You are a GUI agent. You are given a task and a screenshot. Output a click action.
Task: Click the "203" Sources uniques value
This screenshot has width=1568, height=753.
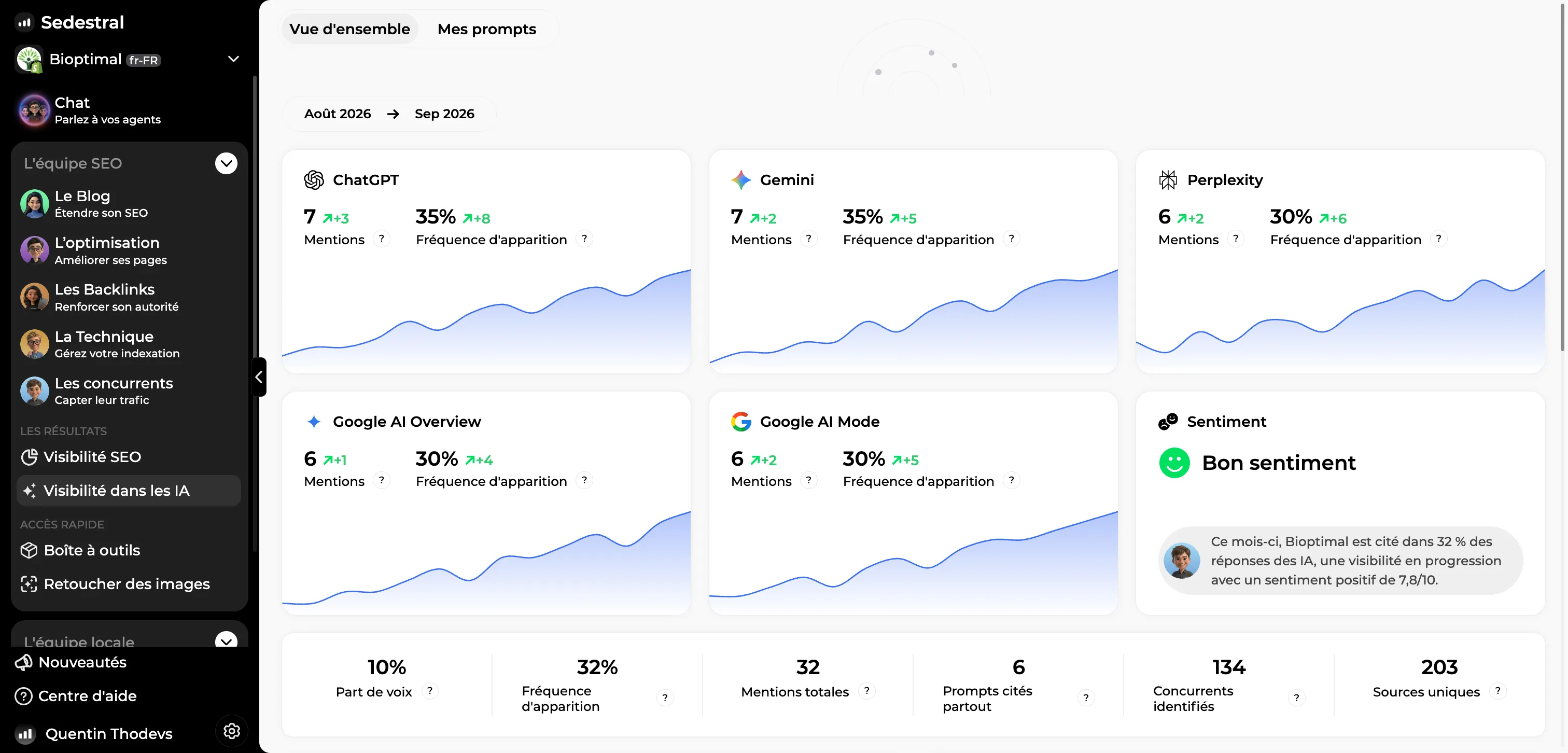tap(1439, 667)
